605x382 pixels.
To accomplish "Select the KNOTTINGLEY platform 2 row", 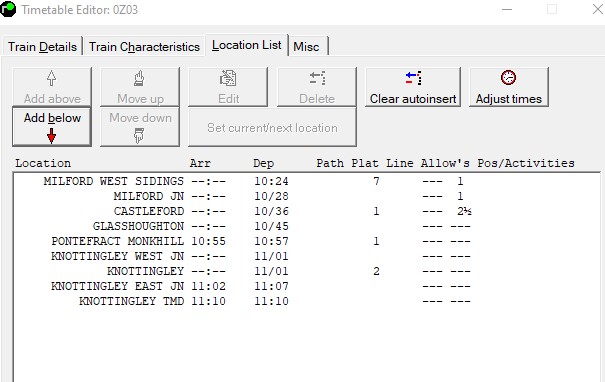I will (307, 271).
